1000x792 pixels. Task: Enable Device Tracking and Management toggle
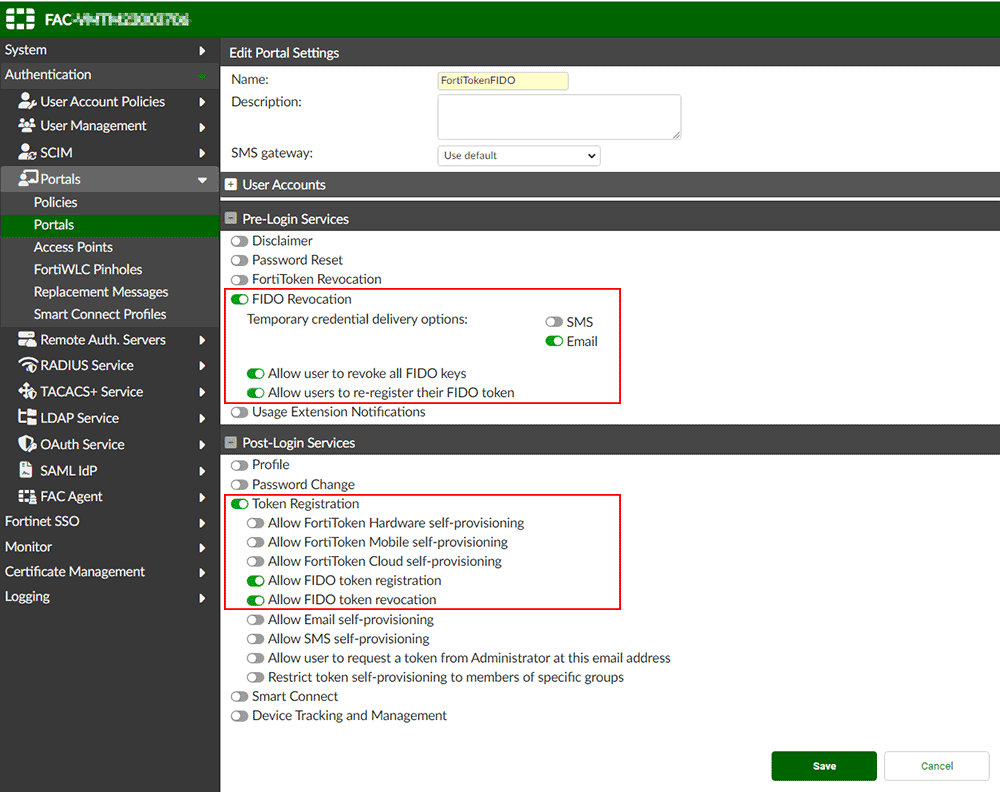pyautogui.click(x=239, y=715)
